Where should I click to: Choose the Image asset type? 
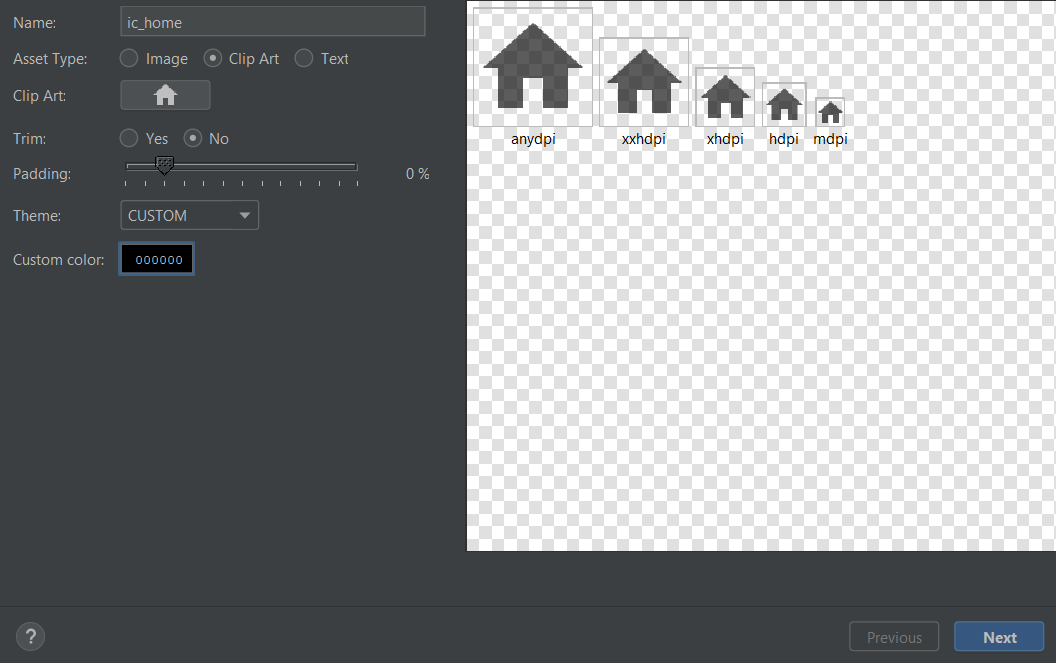[154, 59]
